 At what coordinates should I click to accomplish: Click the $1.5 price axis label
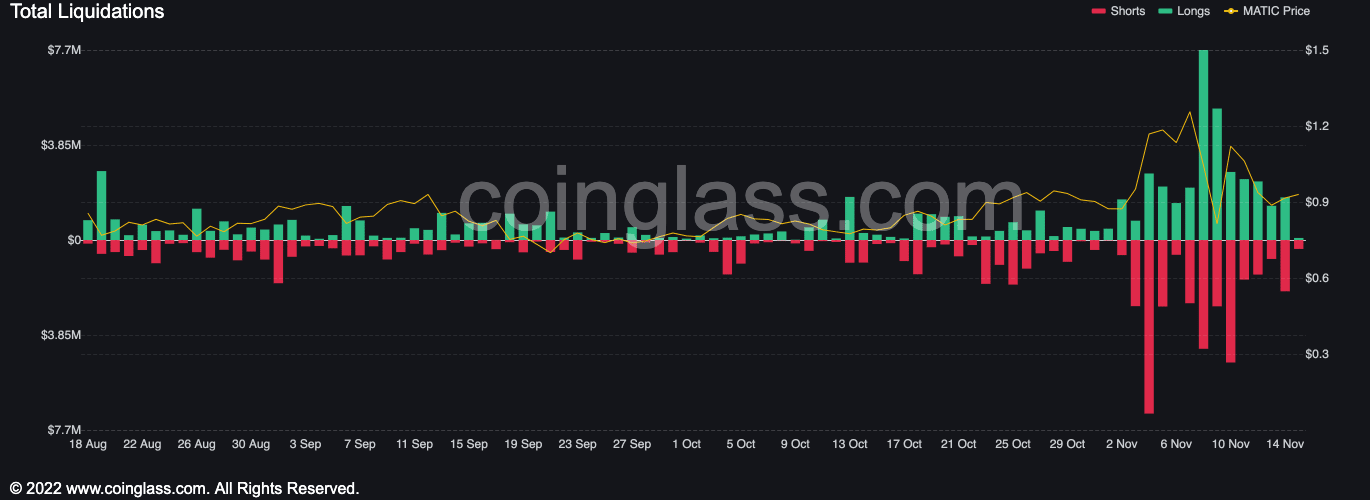tap(1317, 50)
